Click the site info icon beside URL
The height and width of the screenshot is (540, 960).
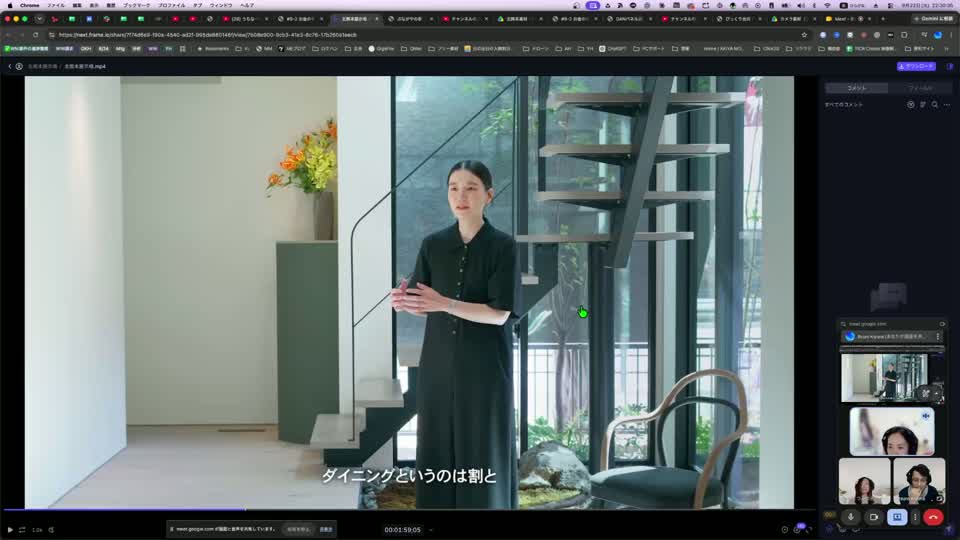pyautogui.click(x=51, y=35)
